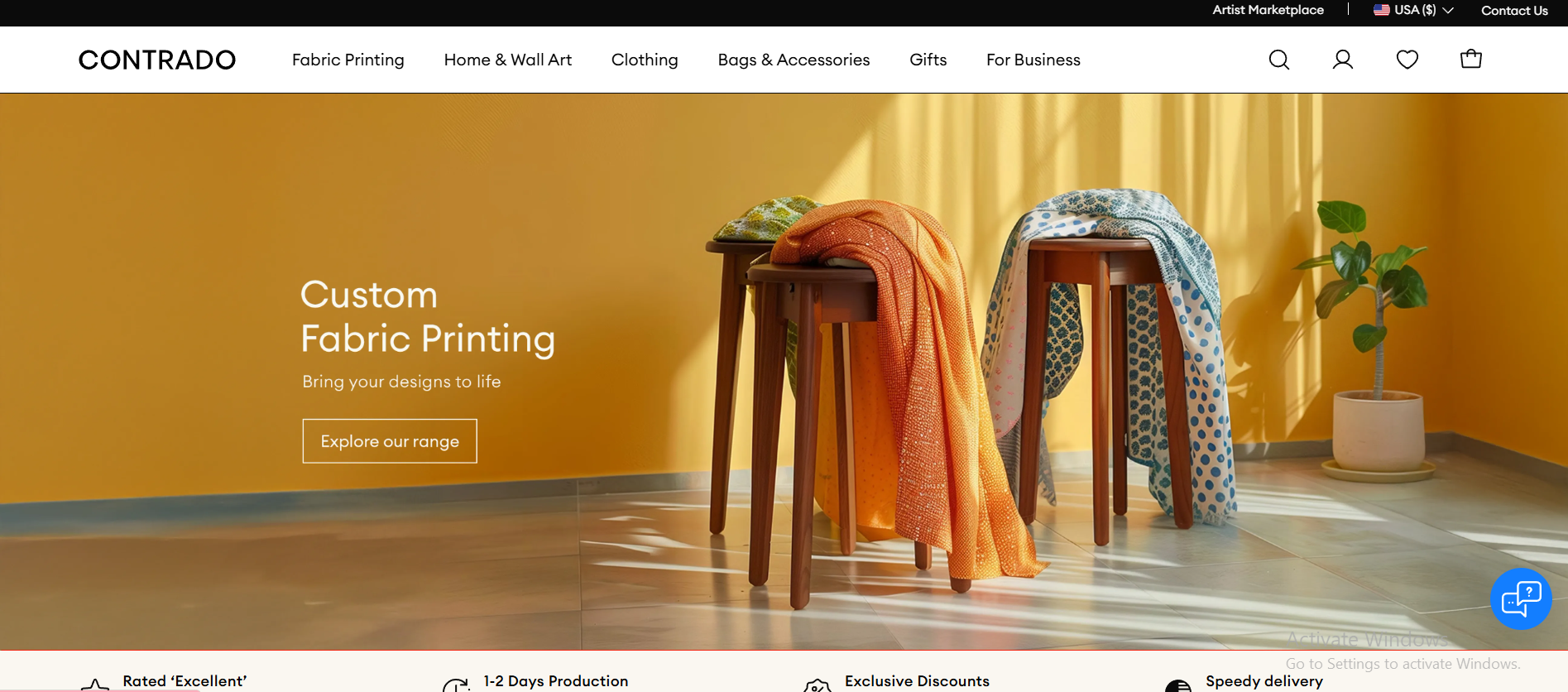Open the shopping bag icon

[1471, 59]
